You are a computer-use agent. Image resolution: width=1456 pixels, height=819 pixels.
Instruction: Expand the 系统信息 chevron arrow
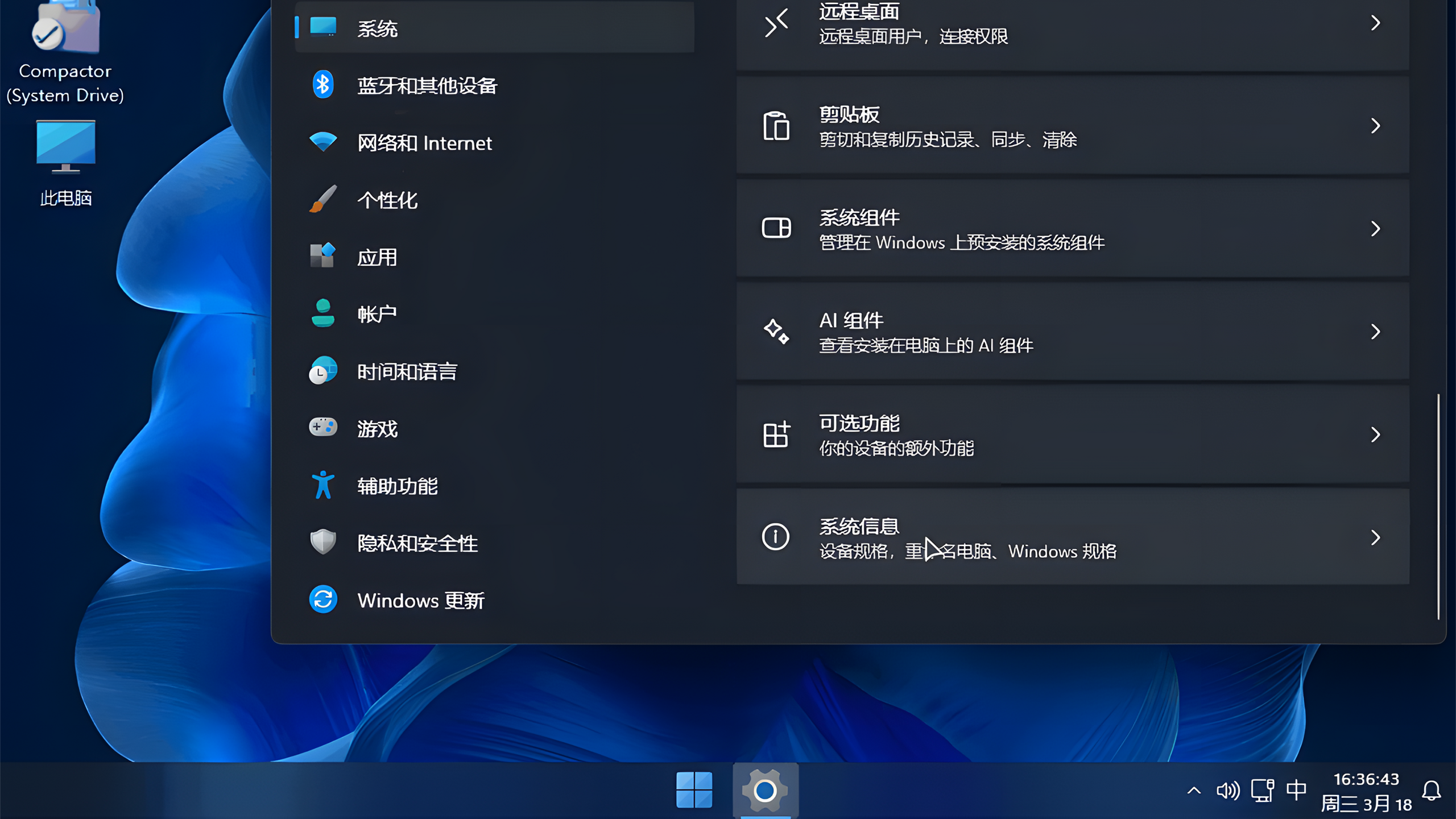(1375, 537)
